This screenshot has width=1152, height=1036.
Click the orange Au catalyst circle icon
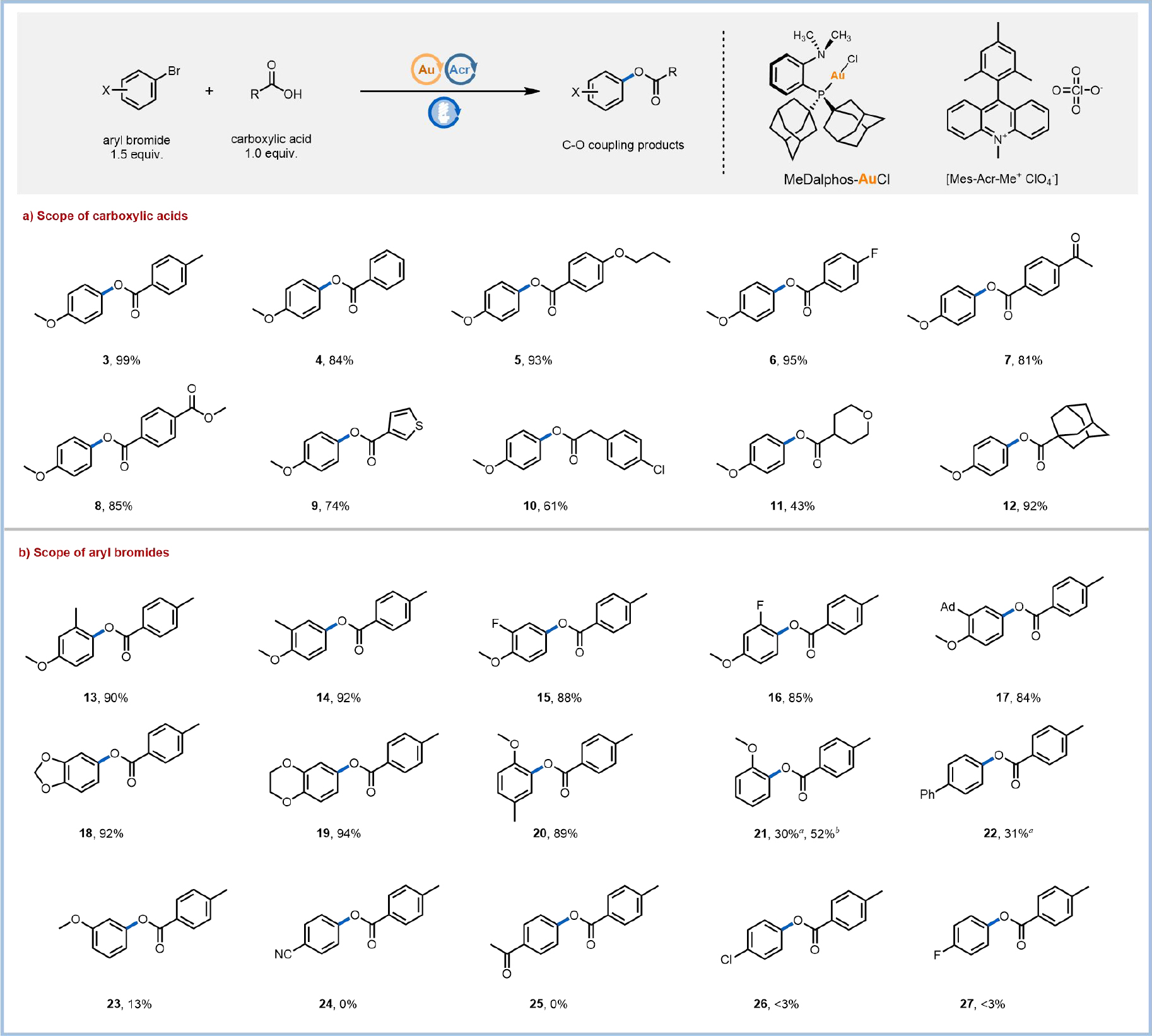coord(426,69)
